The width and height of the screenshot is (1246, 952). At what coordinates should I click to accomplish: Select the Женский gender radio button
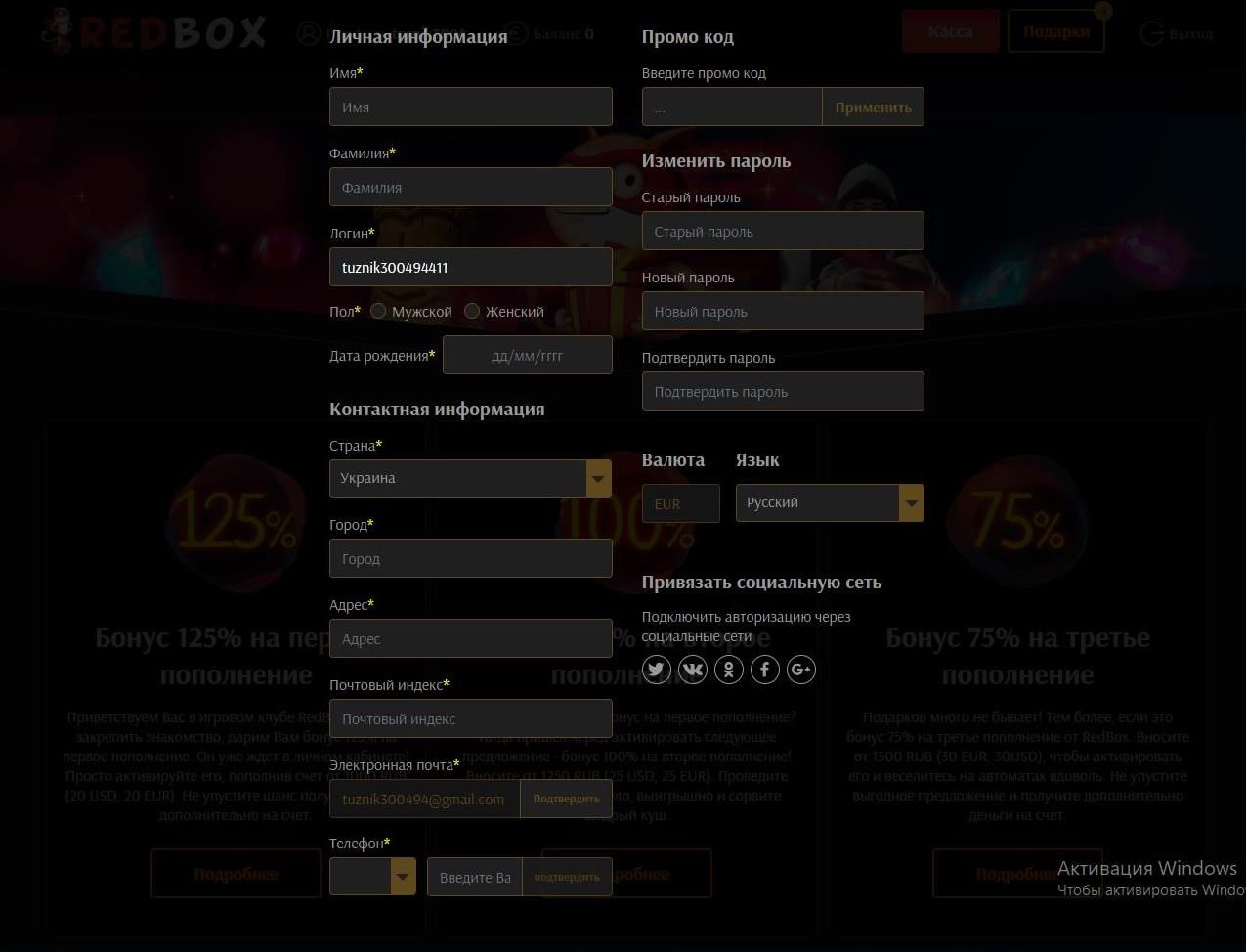tap(472, 311)
